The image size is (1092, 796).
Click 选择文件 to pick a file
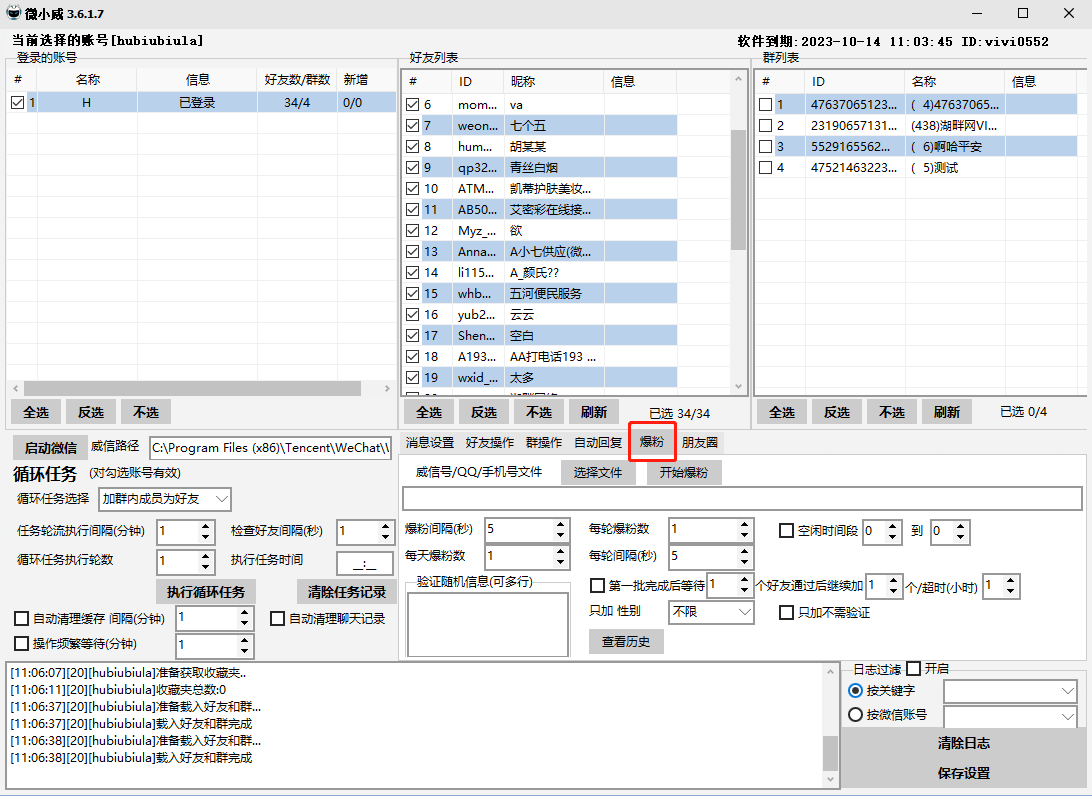[x=598, y=473]
